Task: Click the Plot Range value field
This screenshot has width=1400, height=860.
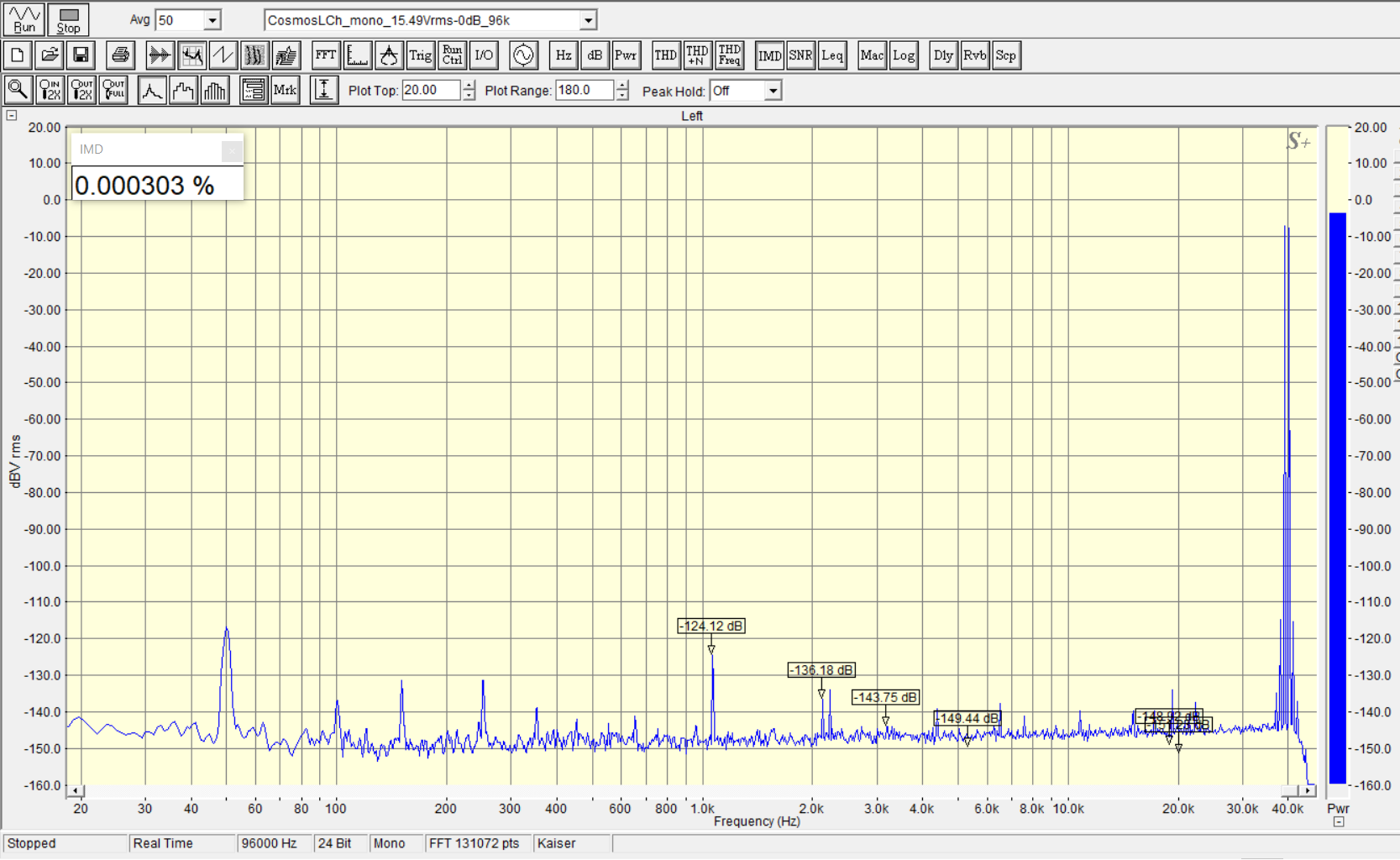Action: [585, 91]
